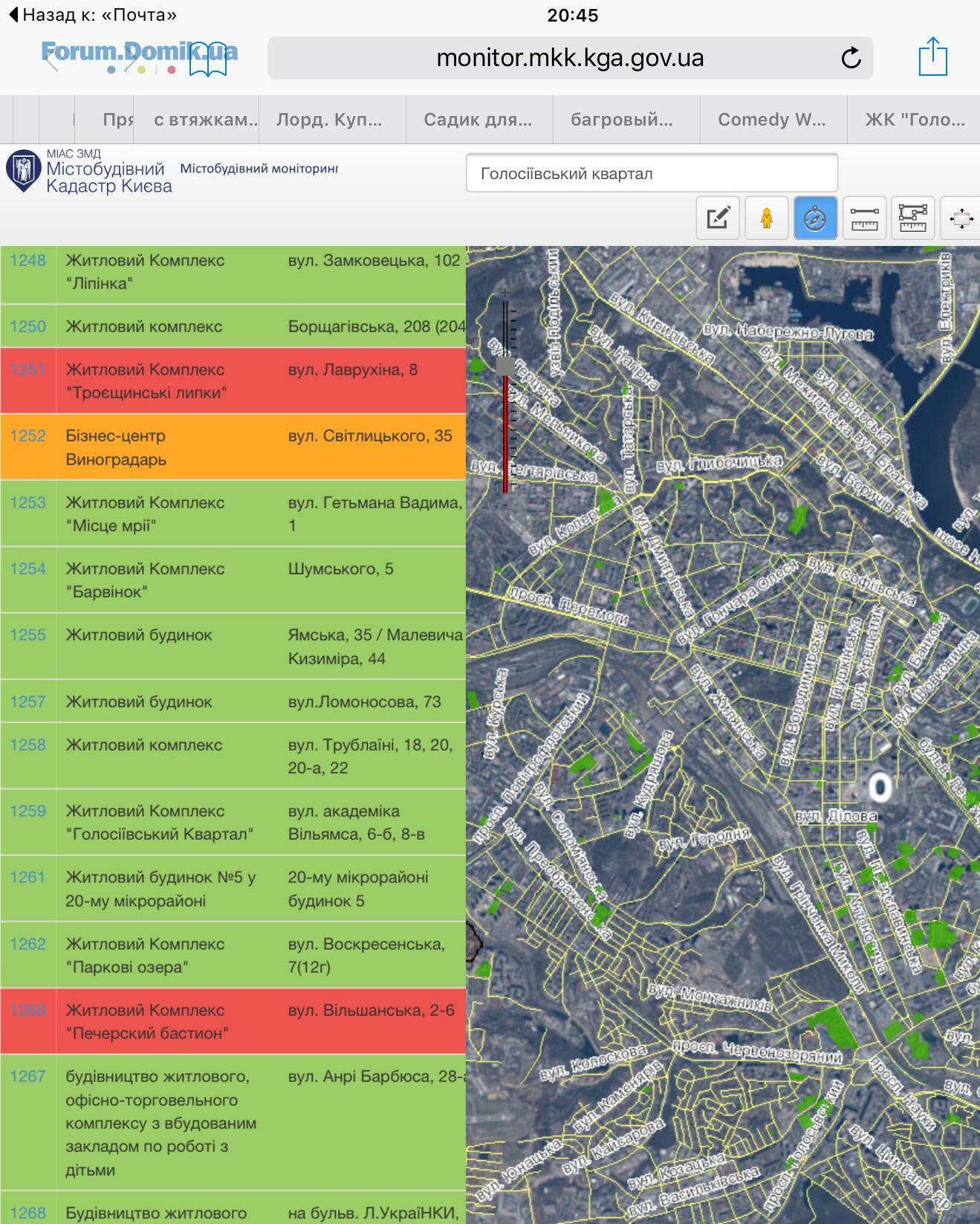The height and width of the screenshot is (1224, 980).
Task: Open the Safari share sheet
Action: click(933, 56)
